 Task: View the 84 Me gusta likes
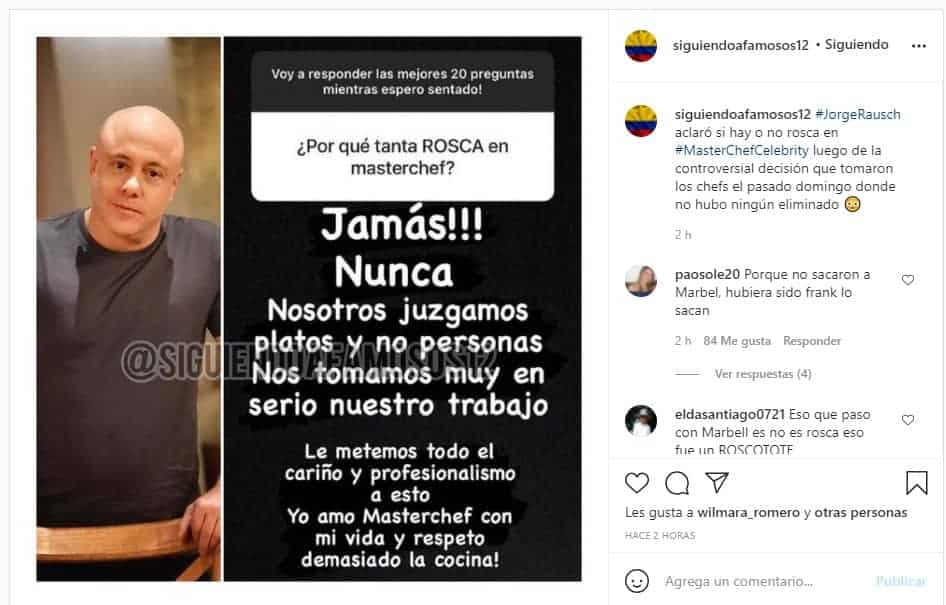point(737,341)
